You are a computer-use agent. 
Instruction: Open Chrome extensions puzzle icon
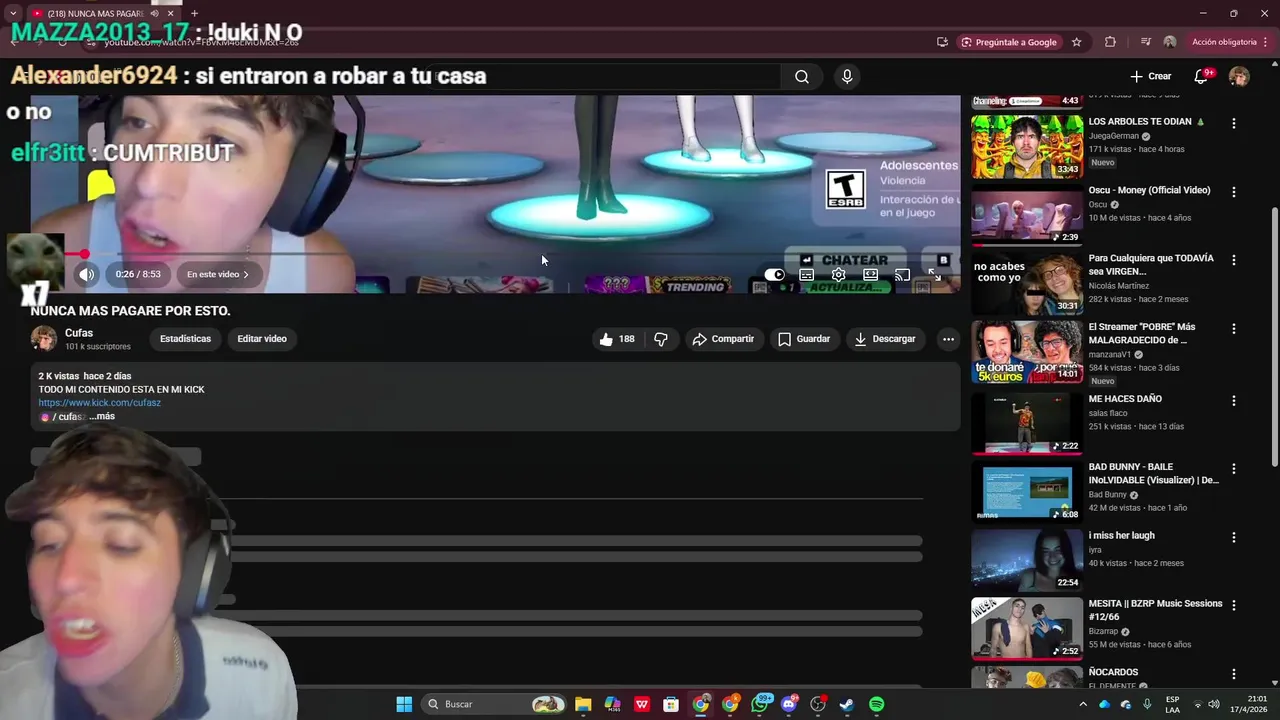(x=1110, y=42)
